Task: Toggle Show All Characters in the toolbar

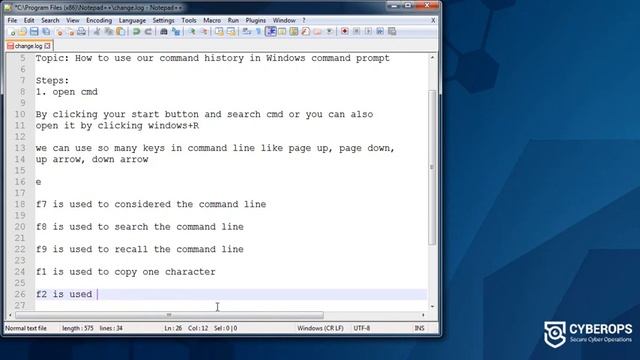Action: (258, 31)
